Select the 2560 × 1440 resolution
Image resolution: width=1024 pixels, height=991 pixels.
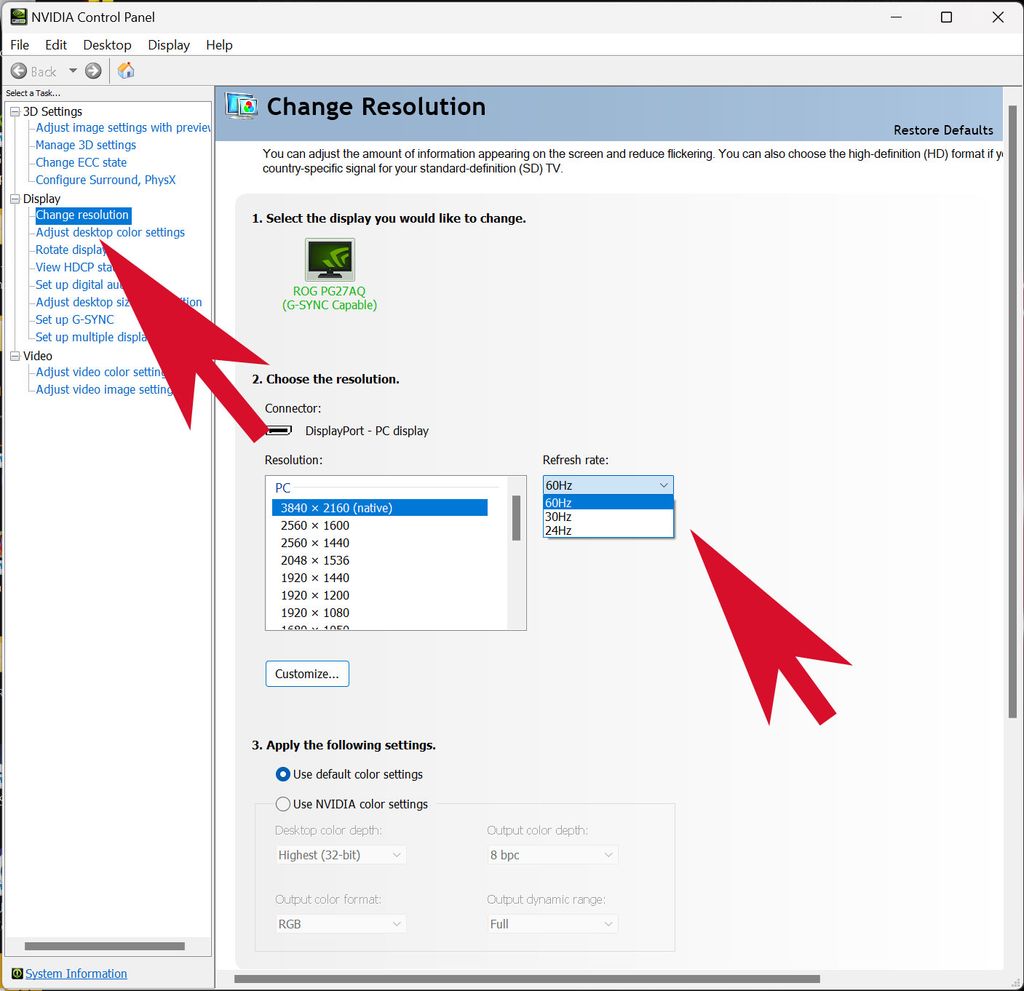pos(314,543)
